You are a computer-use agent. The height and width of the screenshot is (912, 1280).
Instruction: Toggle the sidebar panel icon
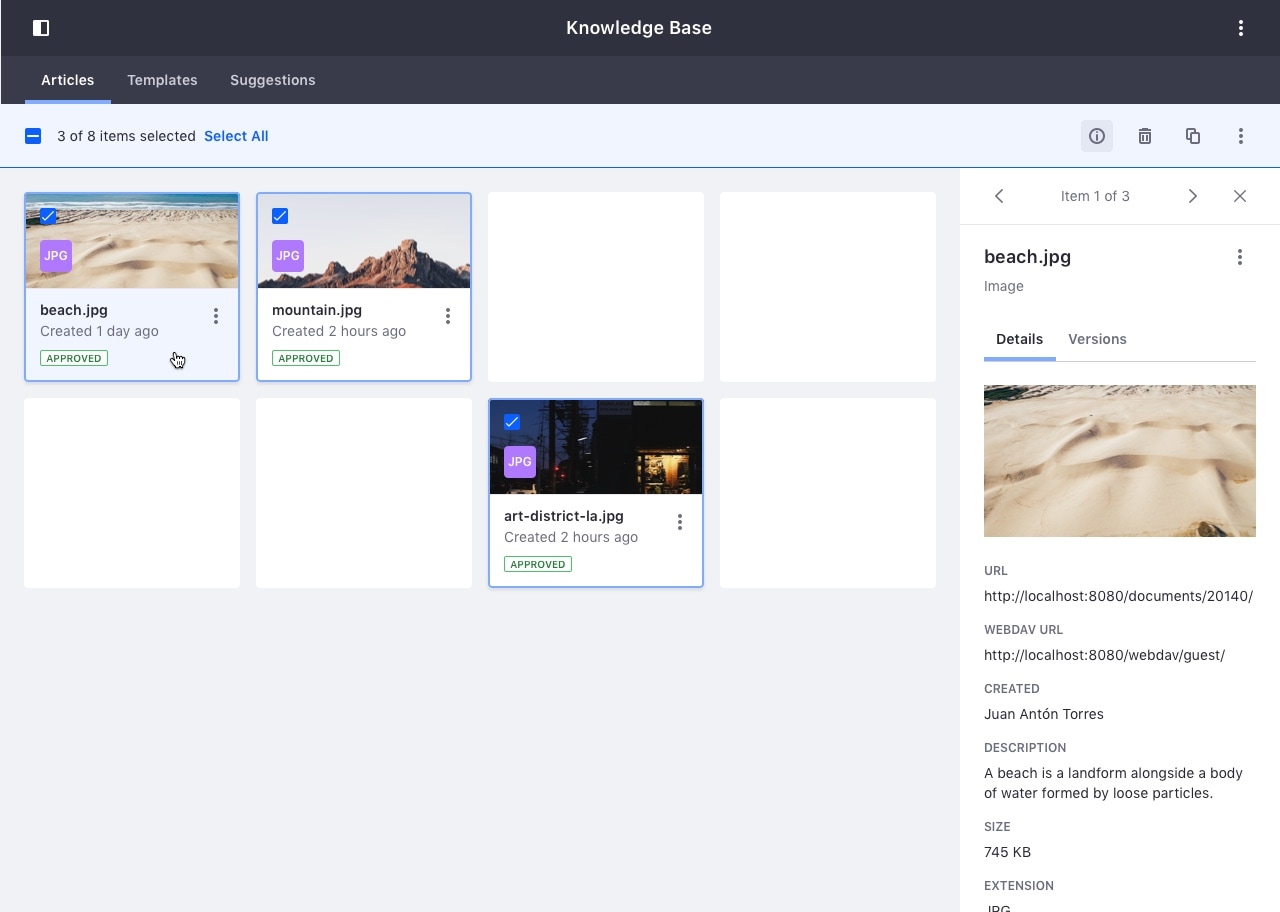(41, 28)
